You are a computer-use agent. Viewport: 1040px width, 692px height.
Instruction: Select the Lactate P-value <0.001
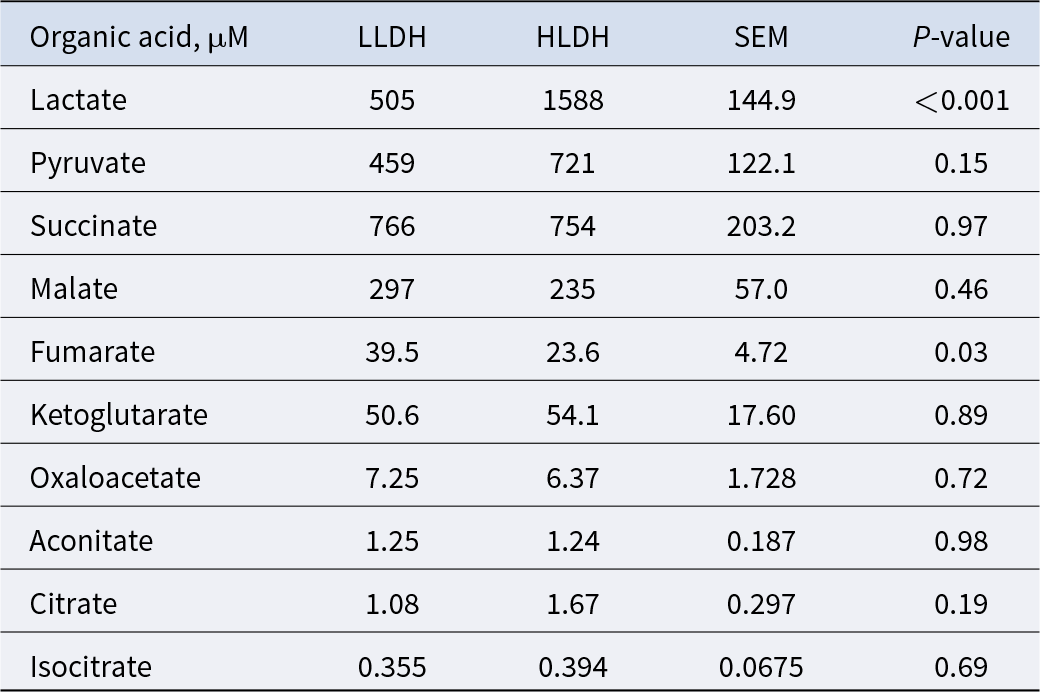(962, 100)
